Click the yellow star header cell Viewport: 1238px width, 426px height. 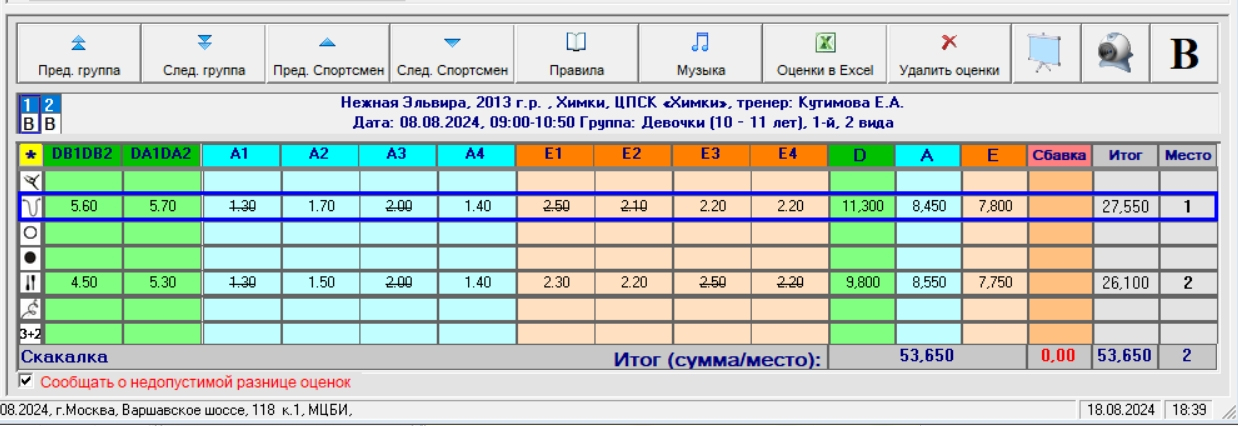point(29,156)
